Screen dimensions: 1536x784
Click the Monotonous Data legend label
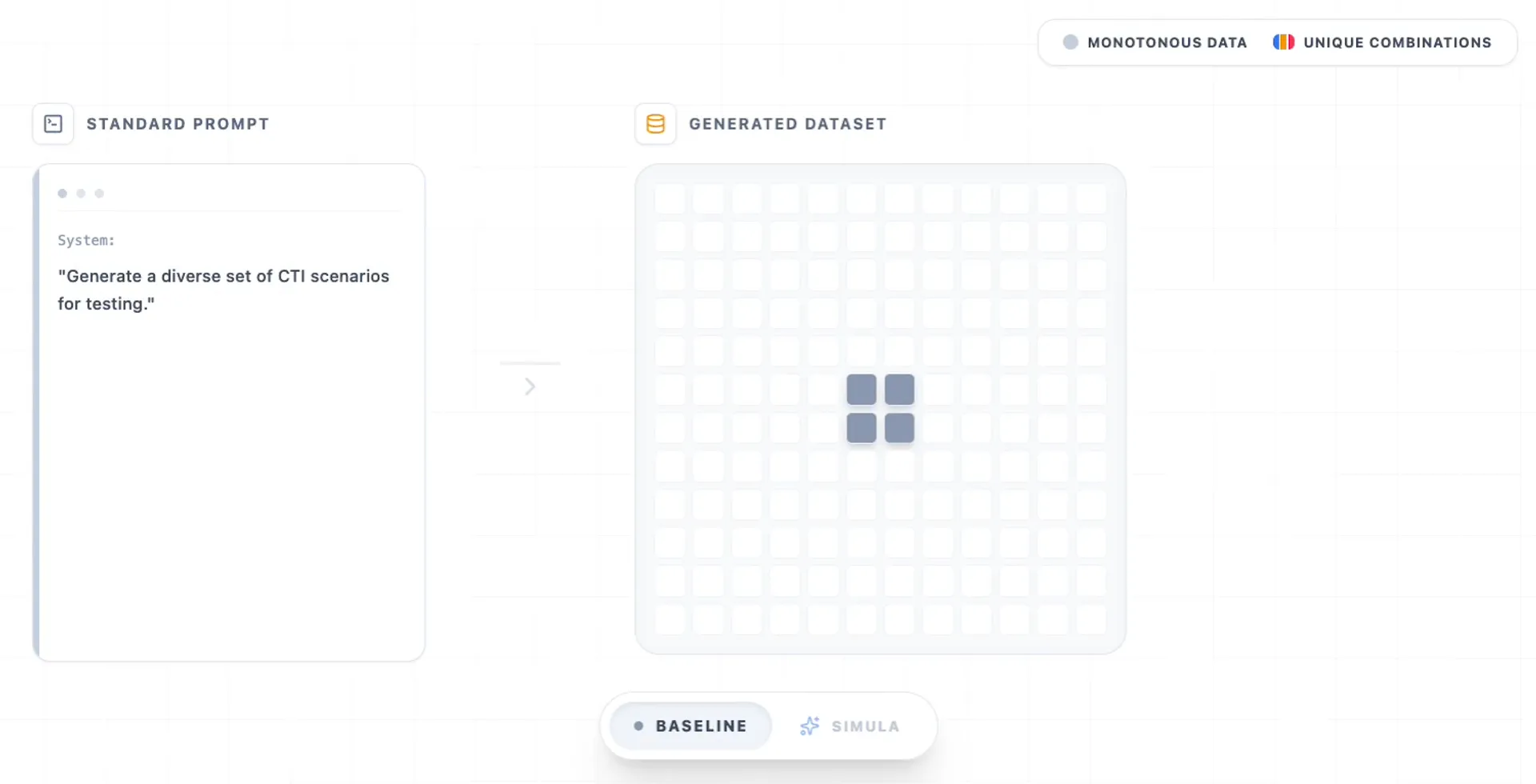(x=1166, y=42)
